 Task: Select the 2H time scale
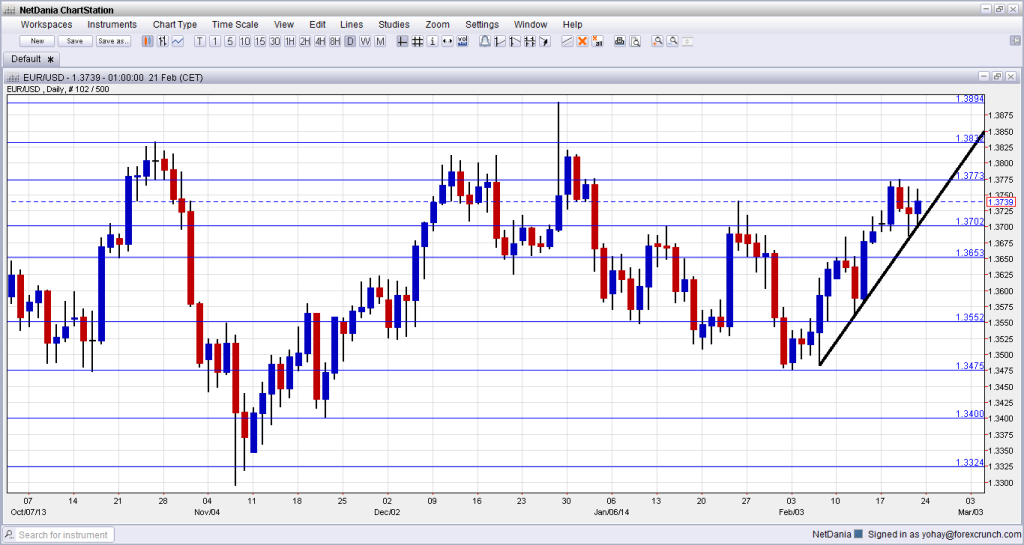305,41
